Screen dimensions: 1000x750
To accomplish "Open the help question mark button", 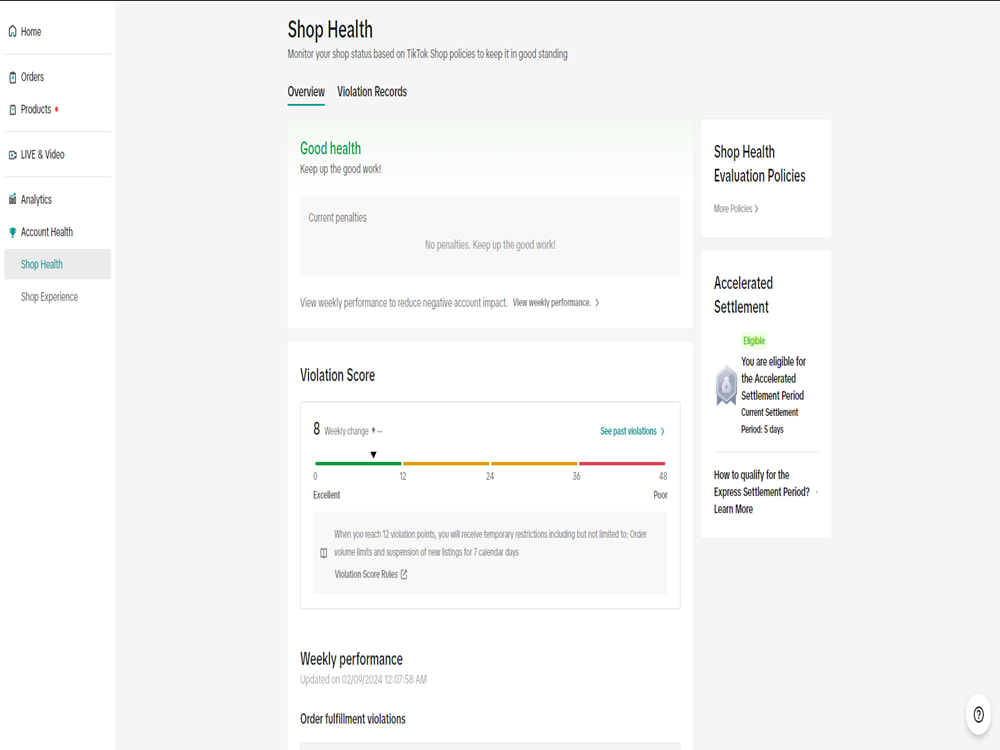I will pos(978,714).
